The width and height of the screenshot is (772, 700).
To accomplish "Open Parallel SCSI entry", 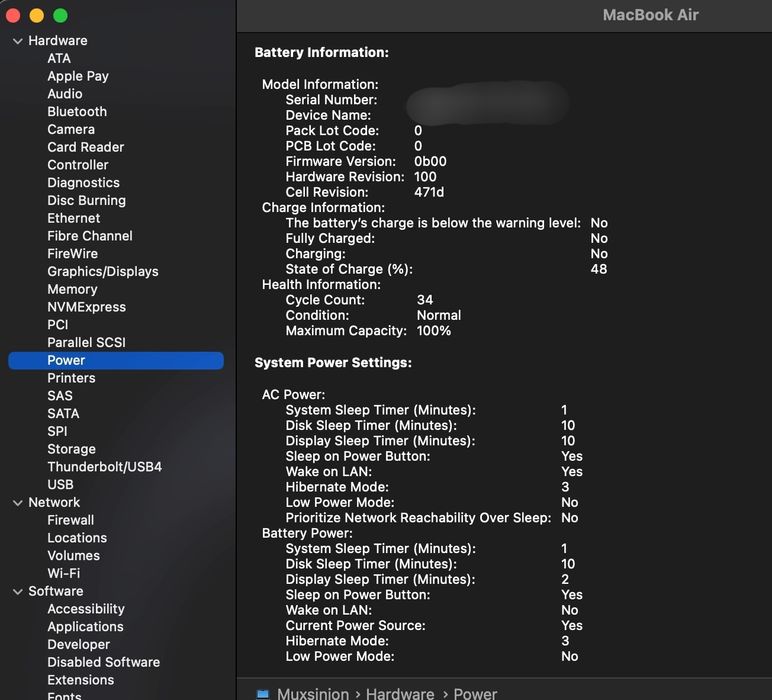I will coord(86,342).
